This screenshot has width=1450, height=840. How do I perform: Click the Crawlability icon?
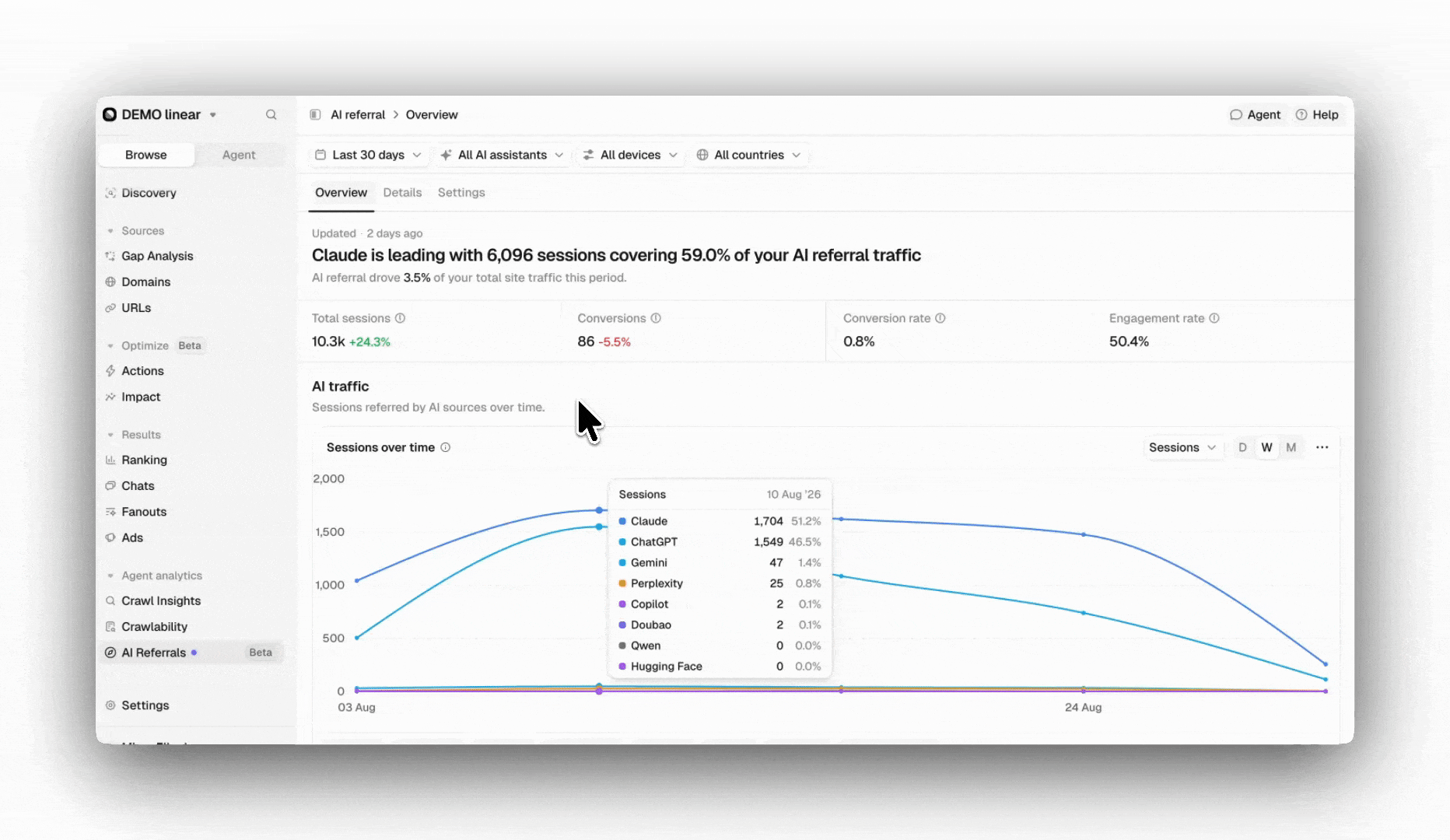[110, 627]
